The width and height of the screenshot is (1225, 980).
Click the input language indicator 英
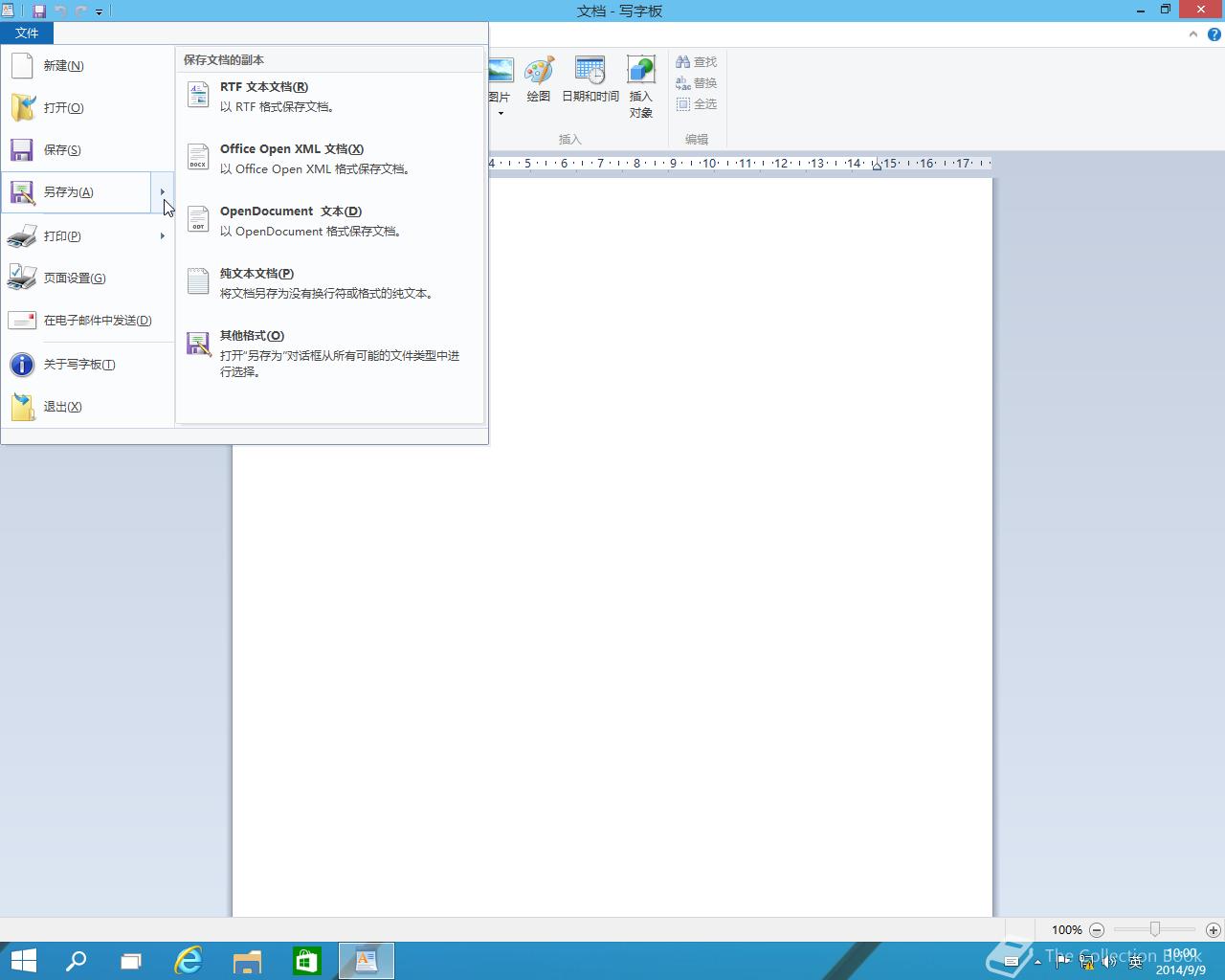(1136, 962)
